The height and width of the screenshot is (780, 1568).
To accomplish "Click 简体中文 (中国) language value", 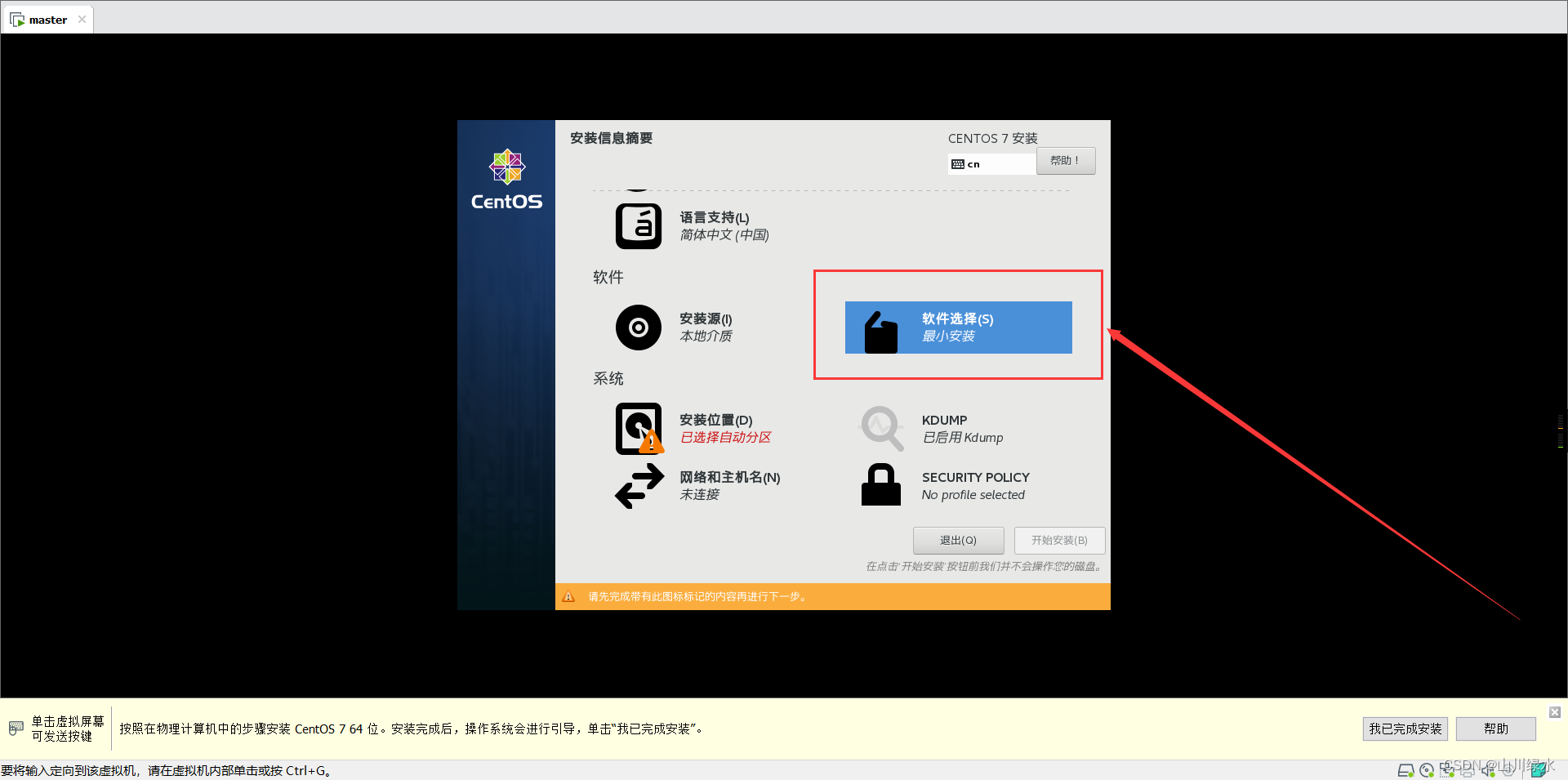I will click(x=724, y=235).
